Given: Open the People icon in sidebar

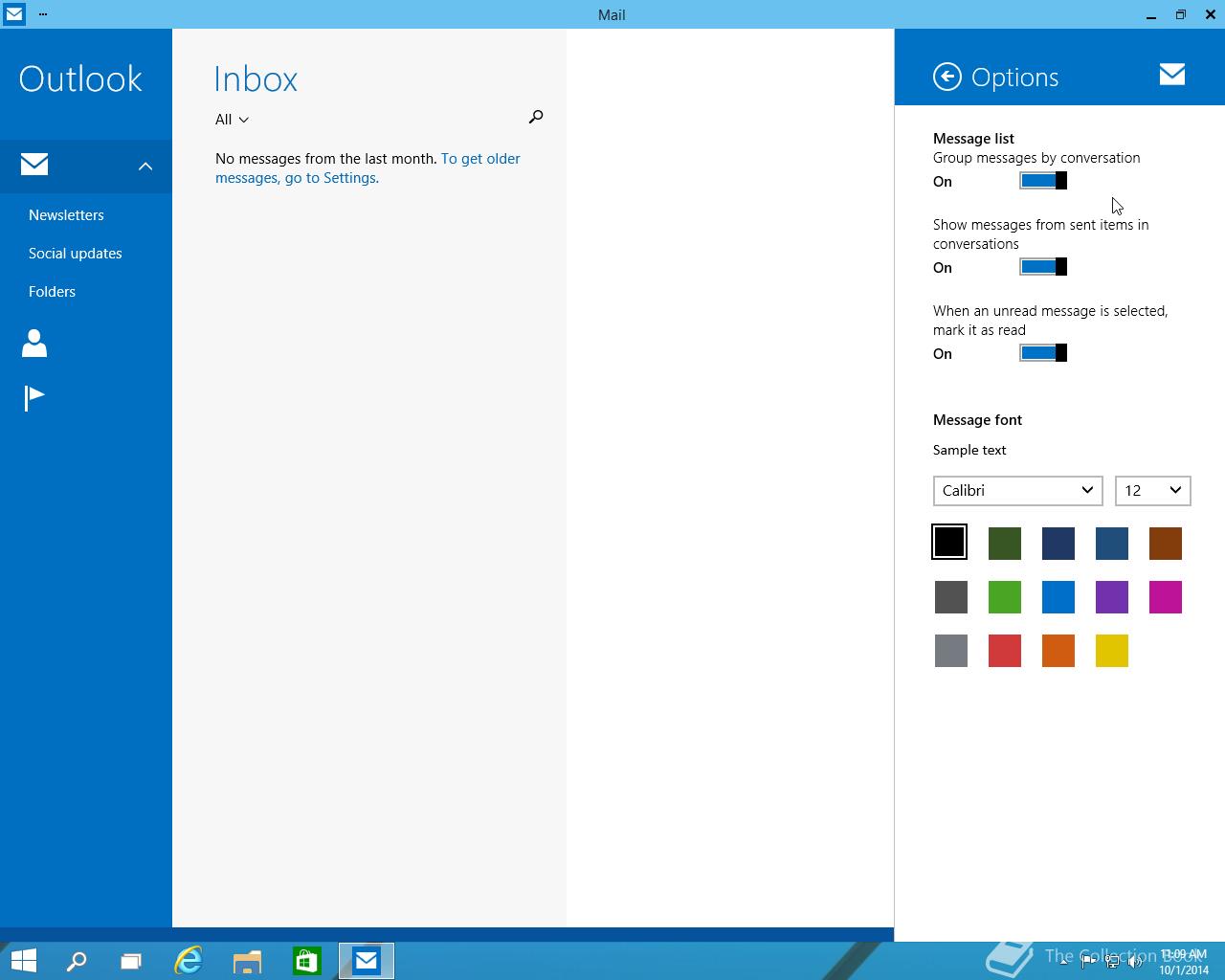Looking at the screenshot, I should 34,343.
